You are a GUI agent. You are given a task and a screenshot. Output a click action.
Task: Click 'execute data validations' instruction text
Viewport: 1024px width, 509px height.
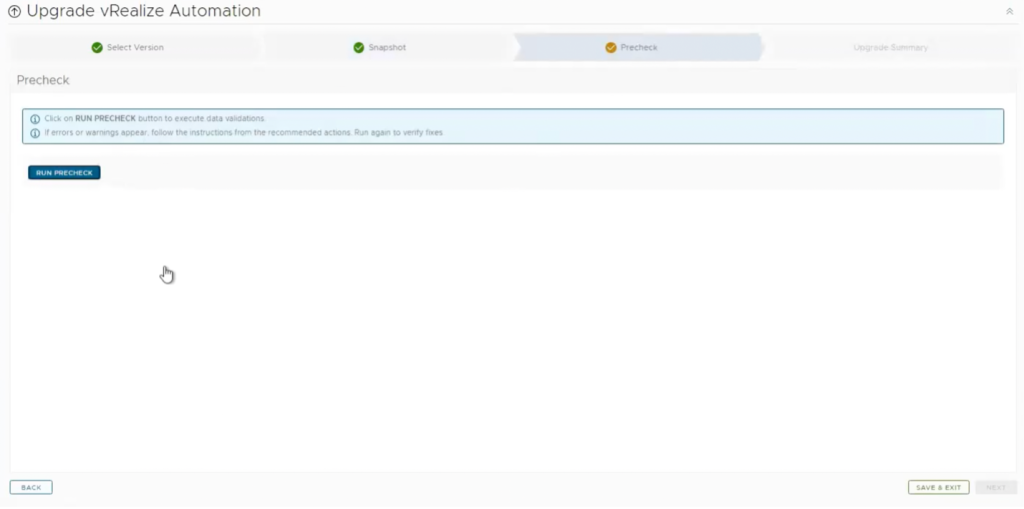click(215, 119)
